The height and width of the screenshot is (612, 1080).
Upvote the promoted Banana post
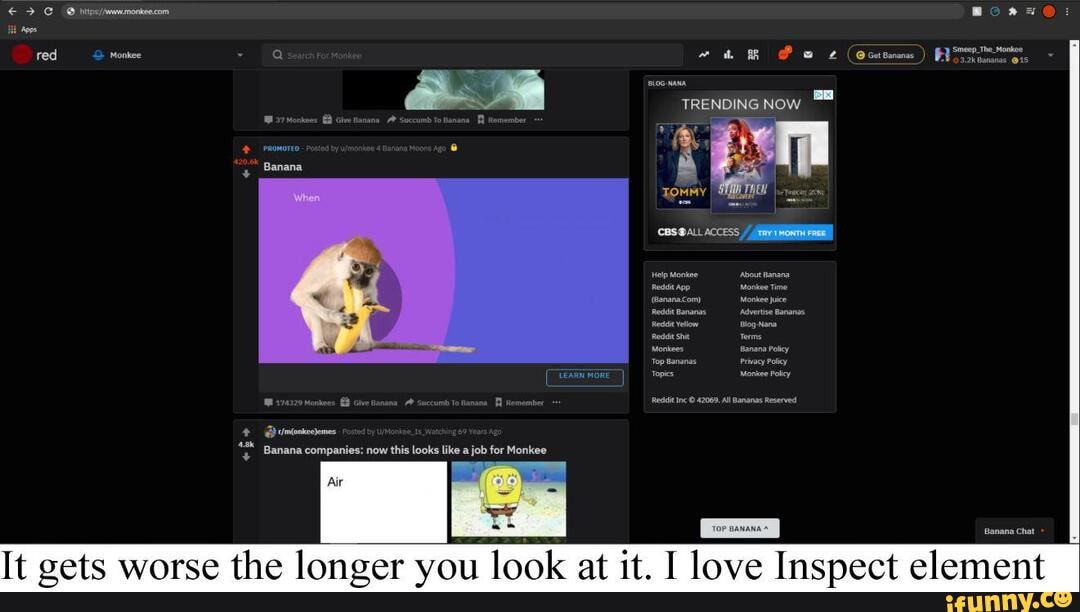pos(246,149)
